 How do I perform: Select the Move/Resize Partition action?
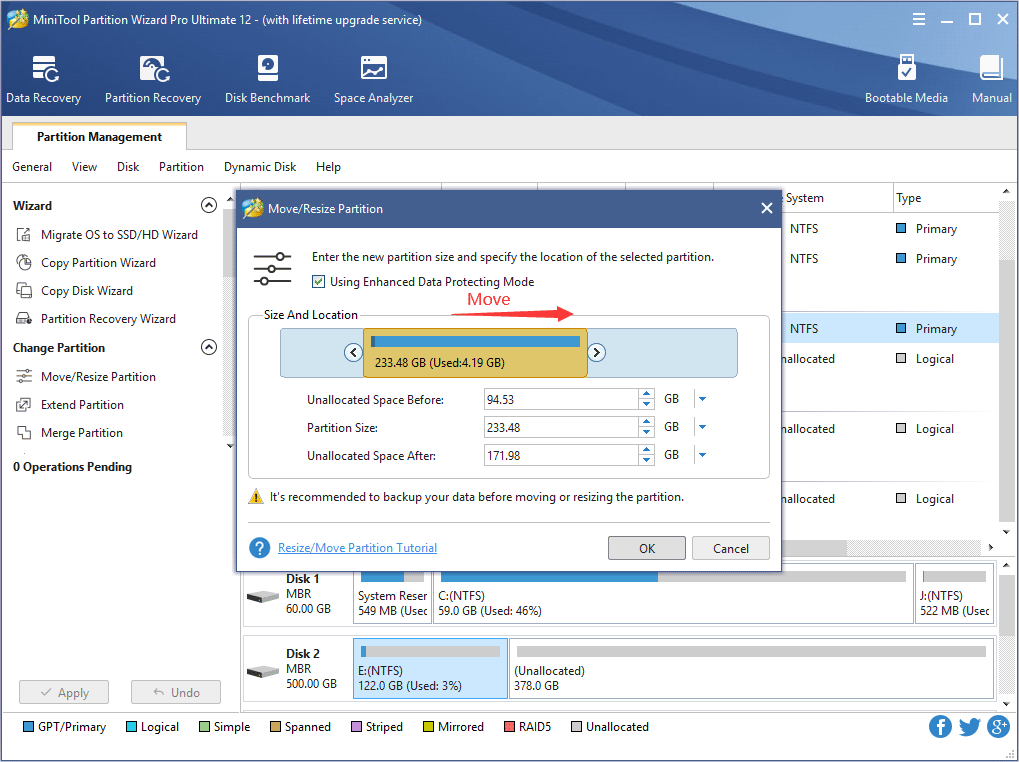98,376
